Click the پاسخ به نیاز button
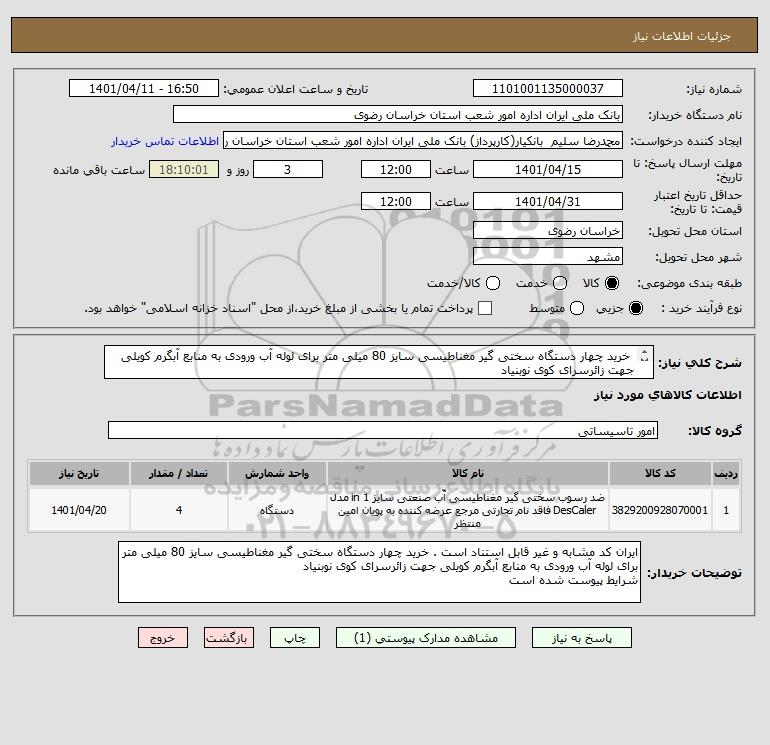The width and height of the screenshot is (770, 745). 581,638
